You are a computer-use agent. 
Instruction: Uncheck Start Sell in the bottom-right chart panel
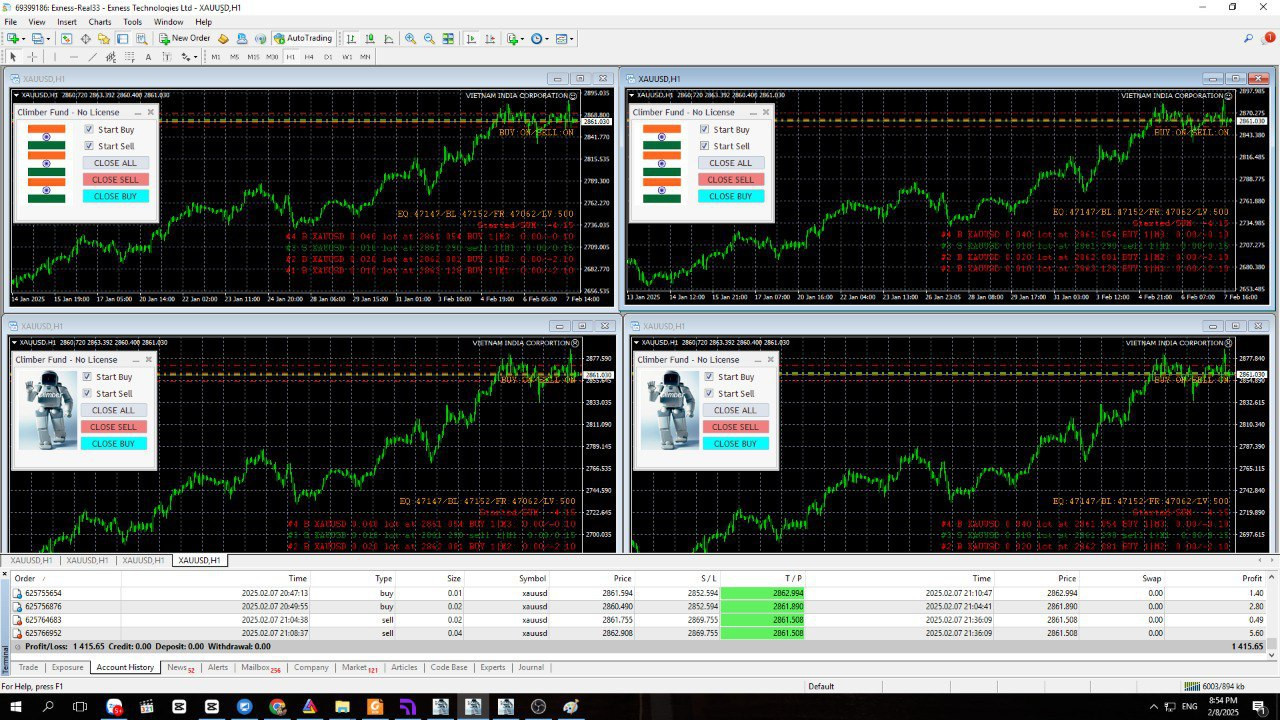[709, 393]
